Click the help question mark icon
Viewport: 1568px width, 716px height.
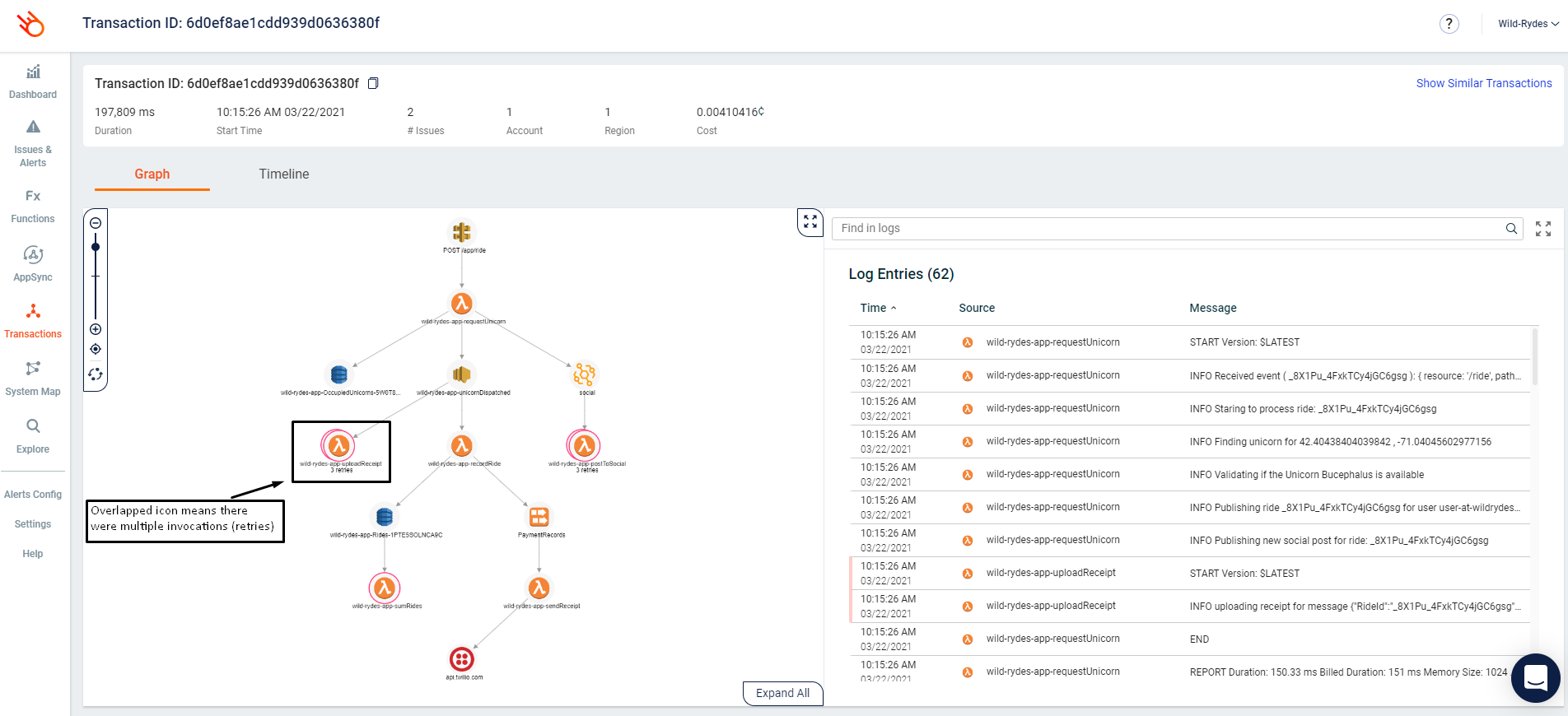(1449, 24)
